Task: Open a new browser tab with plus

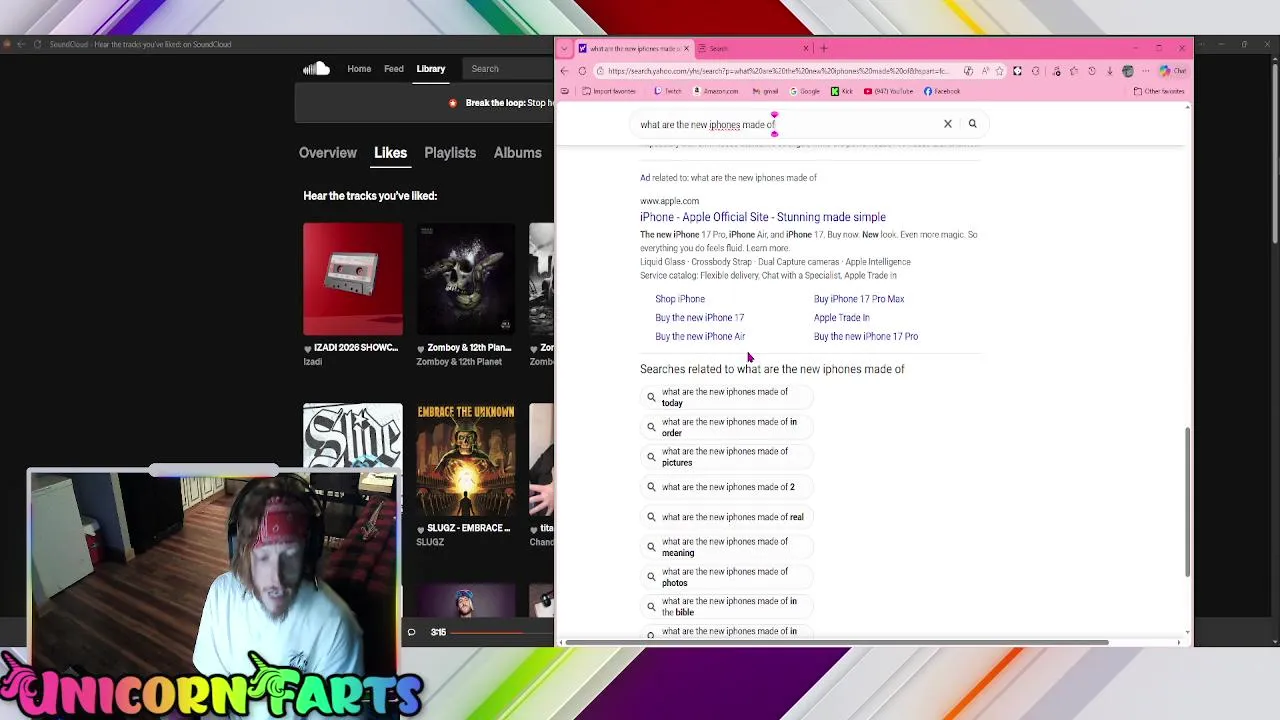Action: 824,48
